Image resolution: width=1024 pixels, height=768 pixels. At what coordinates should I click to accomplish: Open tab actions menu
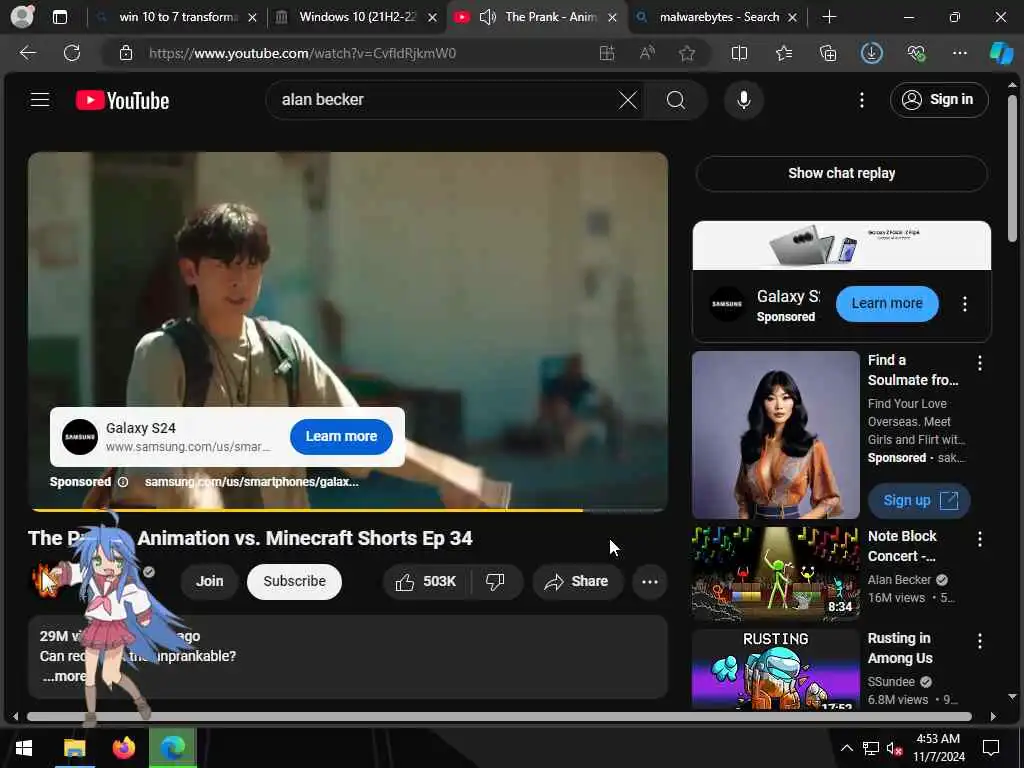click(x=59, y=17)
